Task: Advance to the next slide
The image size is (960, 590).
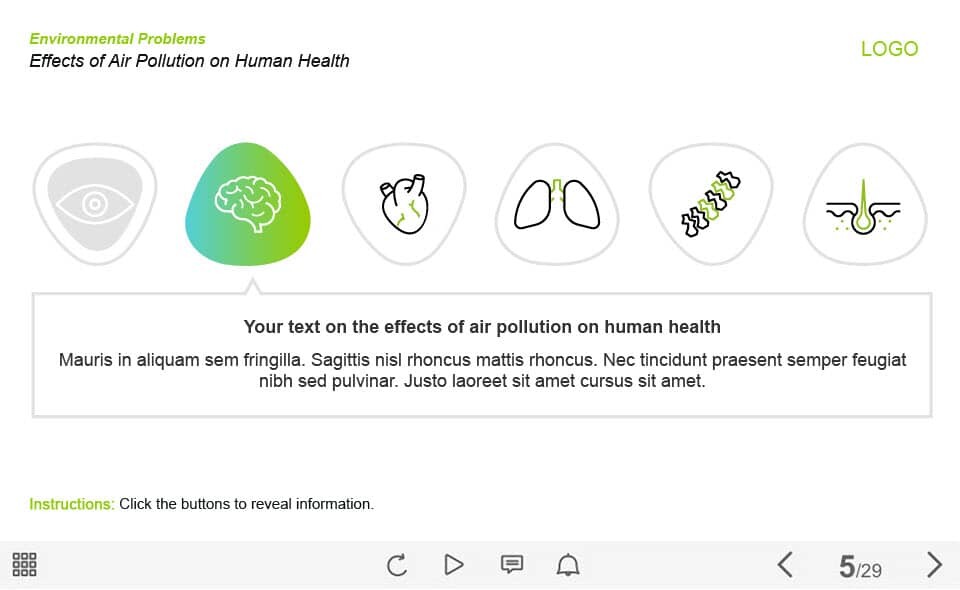Action: [x=934, y=565]
